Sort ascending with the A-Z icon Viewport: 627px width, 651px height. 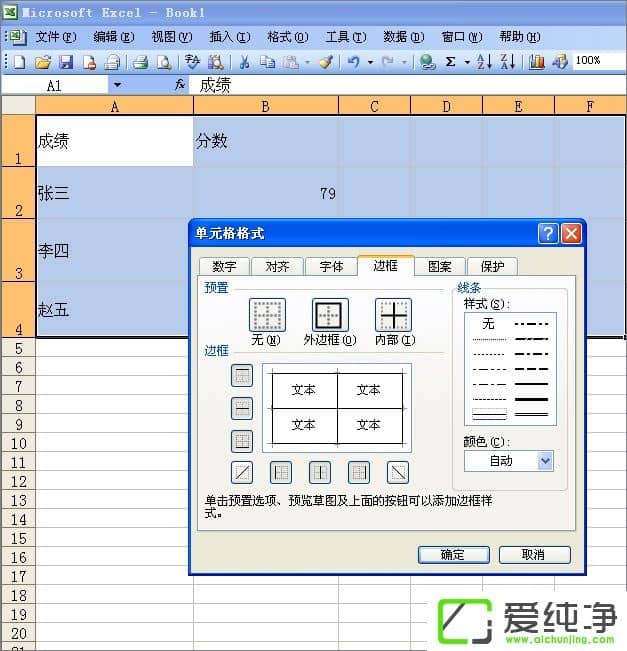tap(484, 62)
